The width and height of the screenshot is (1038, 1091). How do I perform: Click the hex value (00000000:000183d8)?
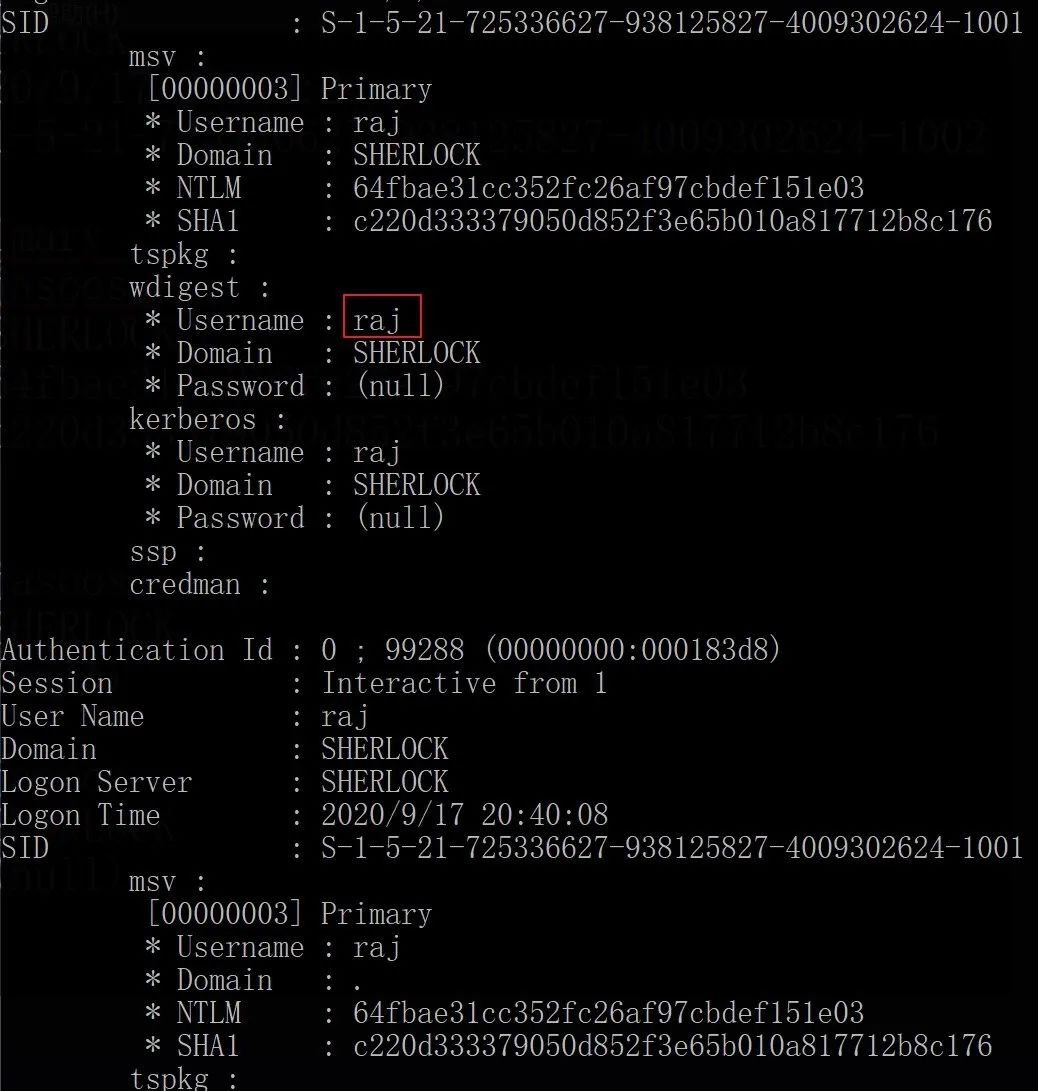[x=632, y=650]
